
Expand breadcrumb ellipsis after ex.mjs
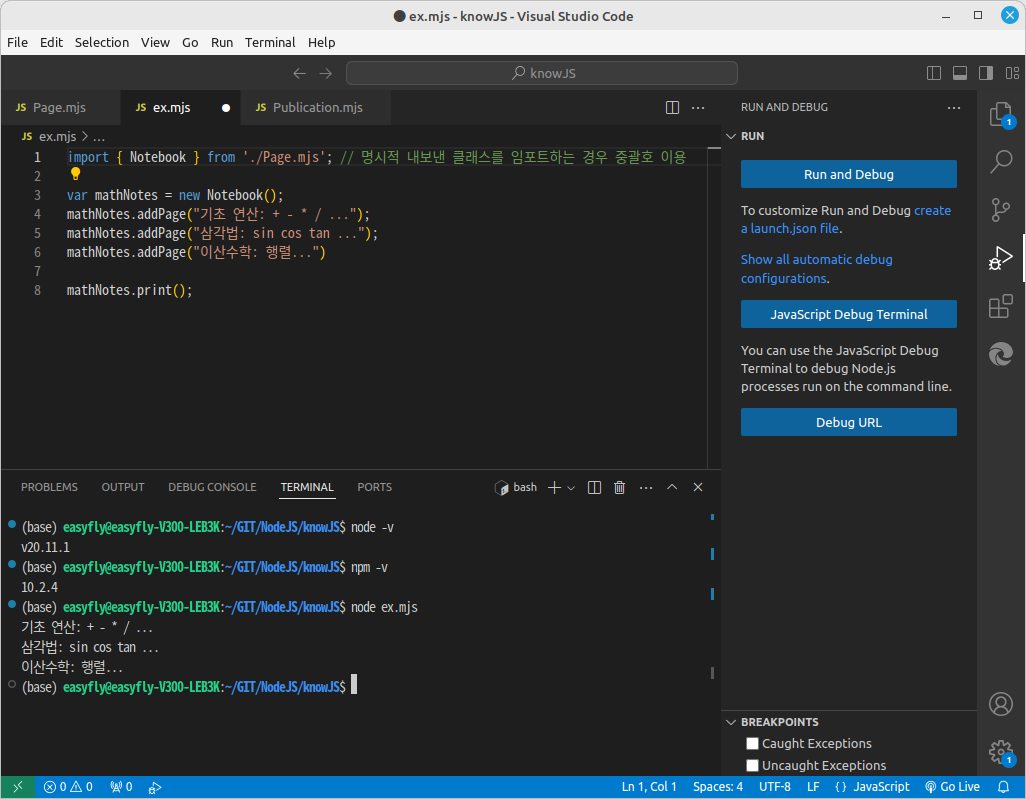(99, 137)
